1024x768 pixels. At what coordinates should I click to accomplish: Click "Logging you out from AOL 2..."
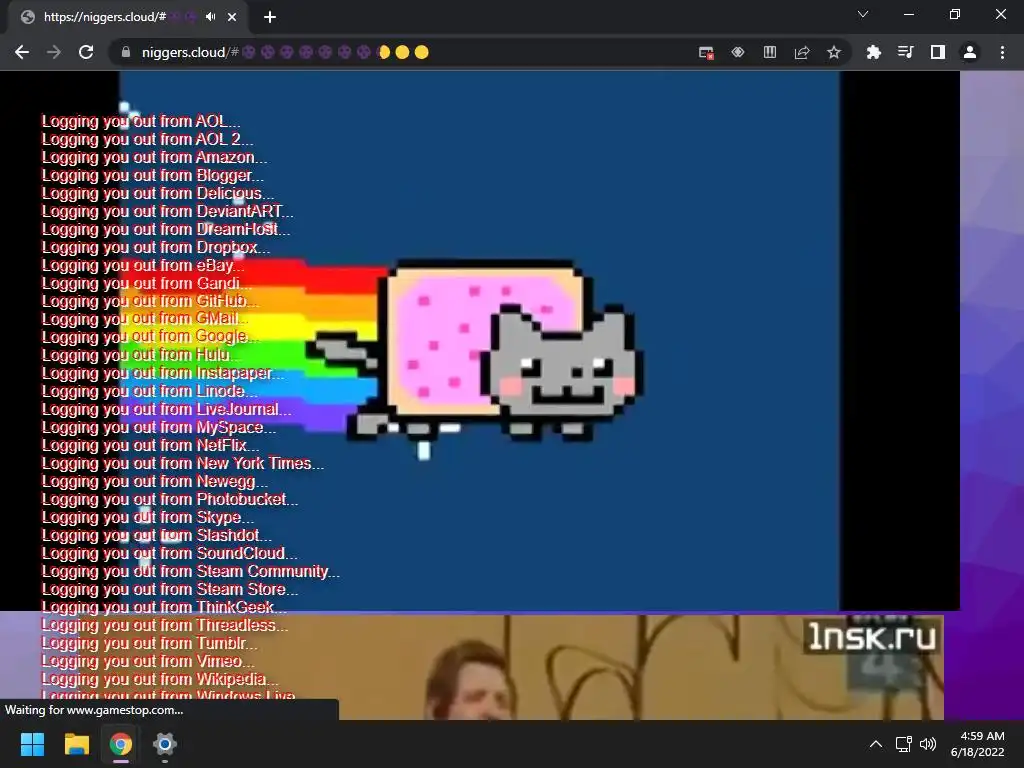pos(147,139)
